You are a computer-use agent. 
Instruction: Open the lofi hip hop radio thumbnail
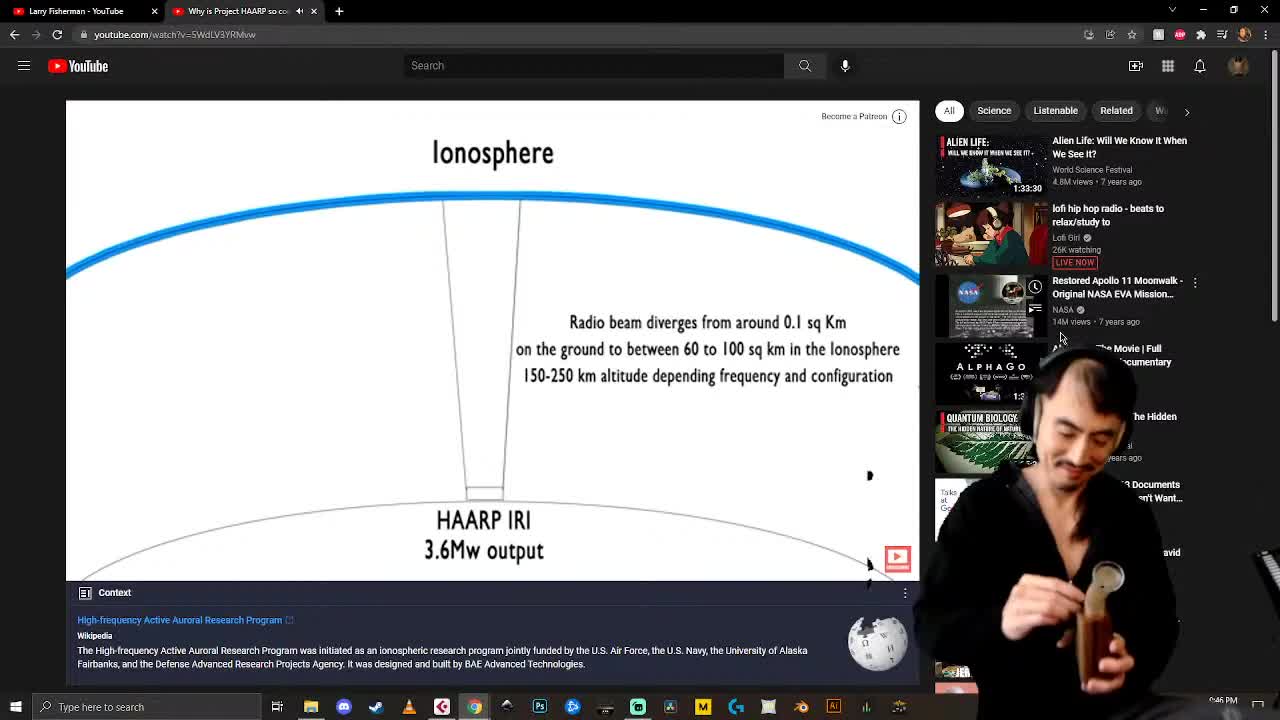(x=991, y=233)
